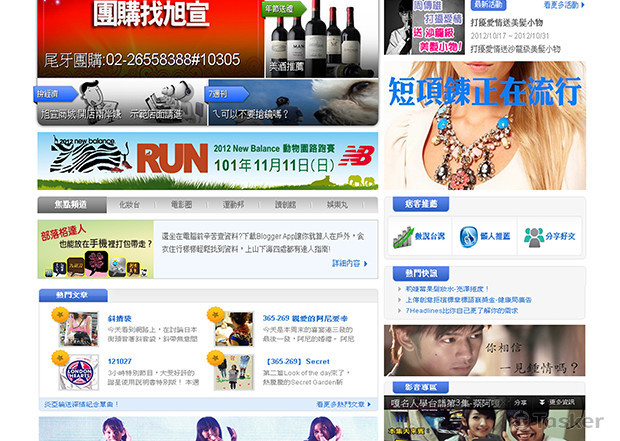The height and width of the screenshot is (441, 620).
Task: Open the 7Headlines news link
Action: coord(462,310)
